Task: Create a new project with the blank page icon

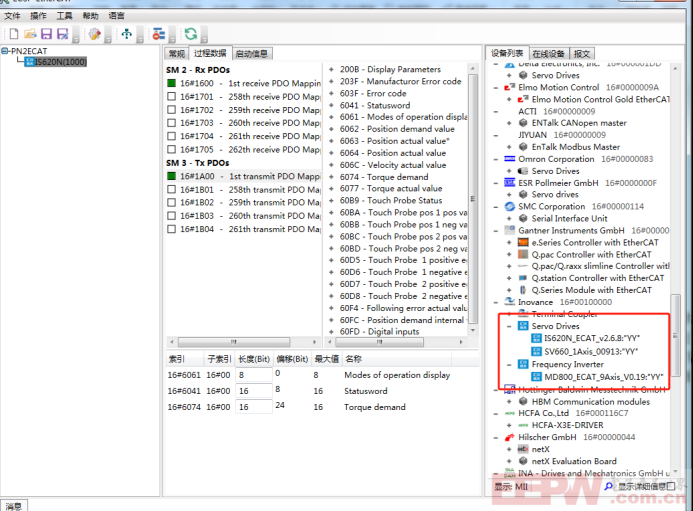Action: [x=14, y=34]
